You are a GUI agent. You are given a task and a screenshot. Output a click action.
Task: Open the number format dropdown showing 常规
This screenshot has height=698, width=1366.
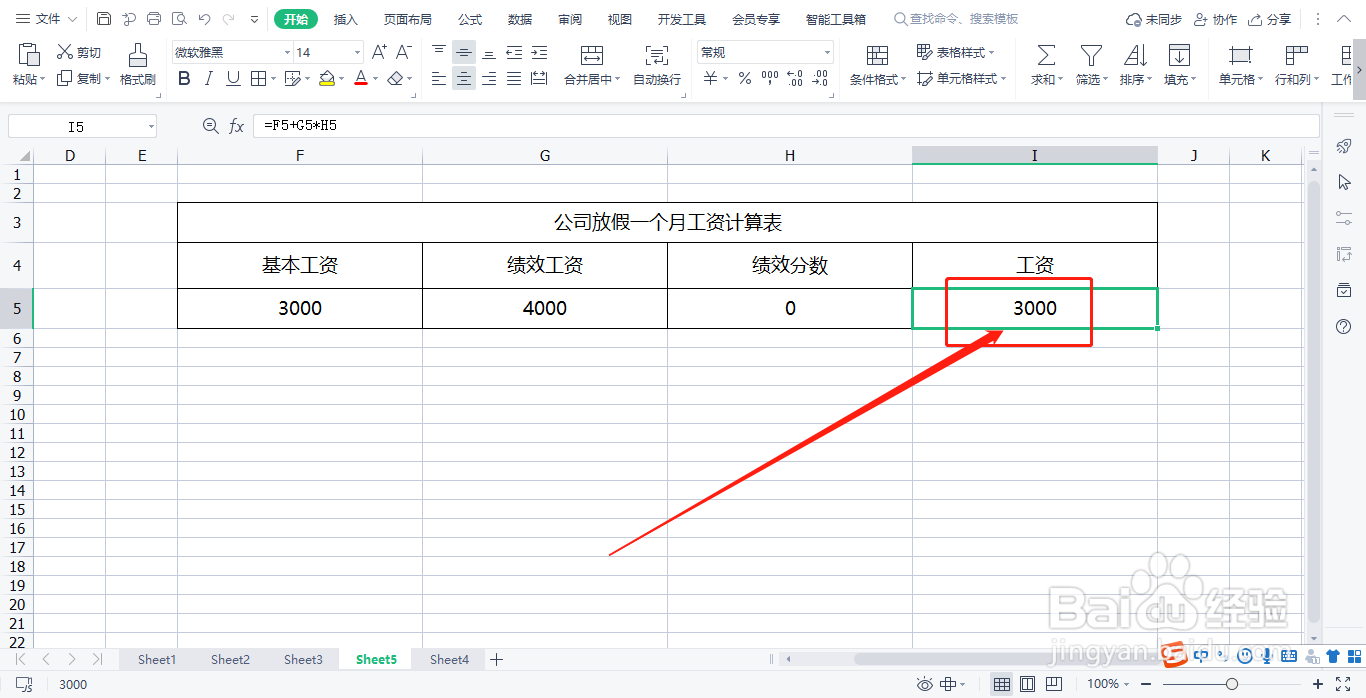[826, 51]
